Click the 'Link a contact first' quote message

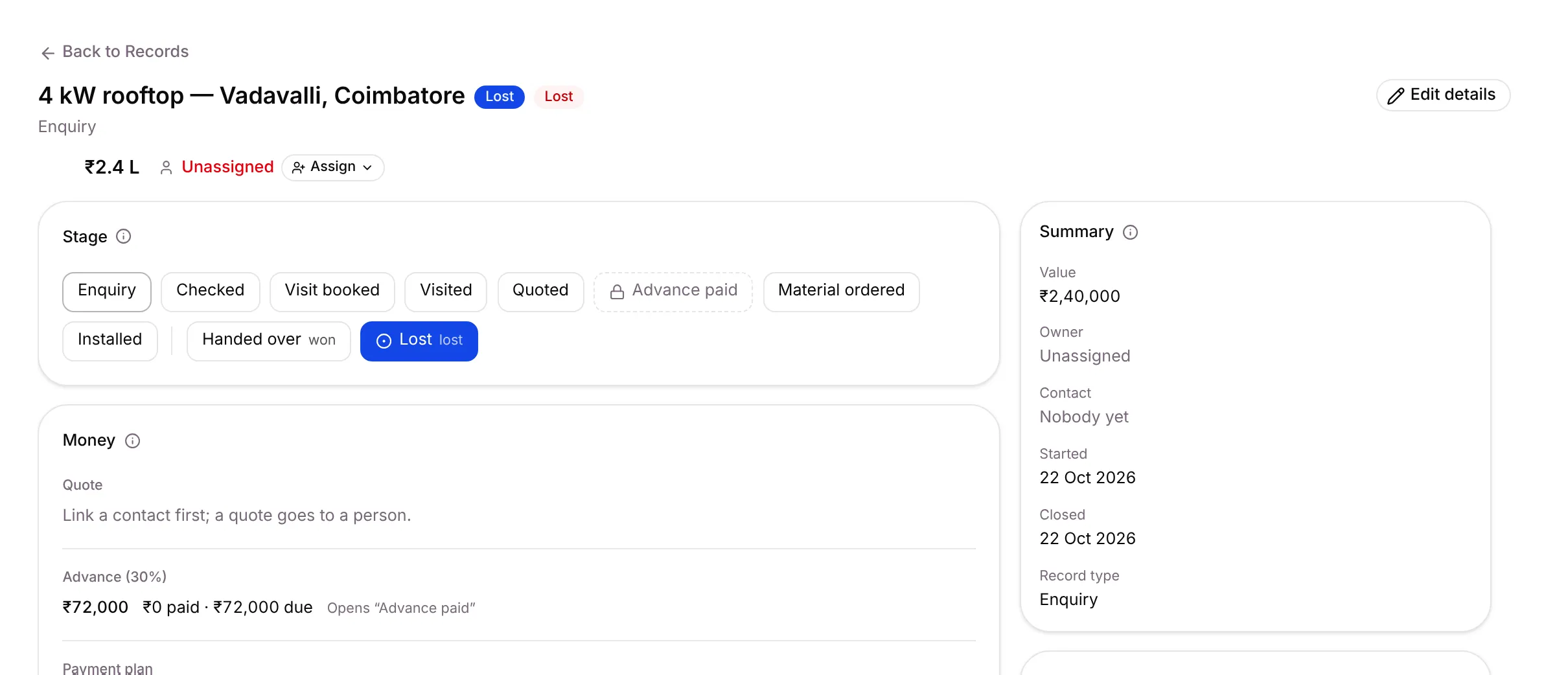pos(236,515)
